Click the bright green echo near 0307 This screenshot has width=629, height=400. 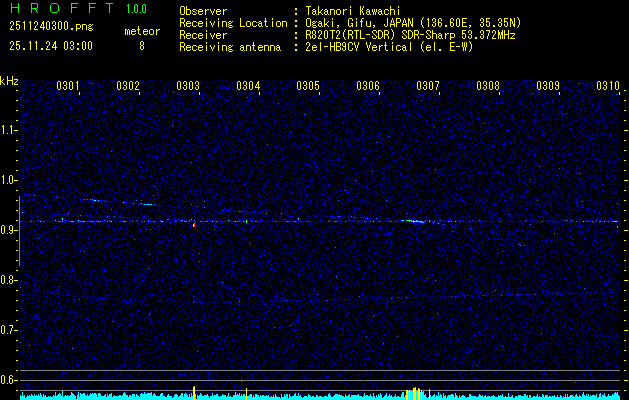tap(413, 221)
